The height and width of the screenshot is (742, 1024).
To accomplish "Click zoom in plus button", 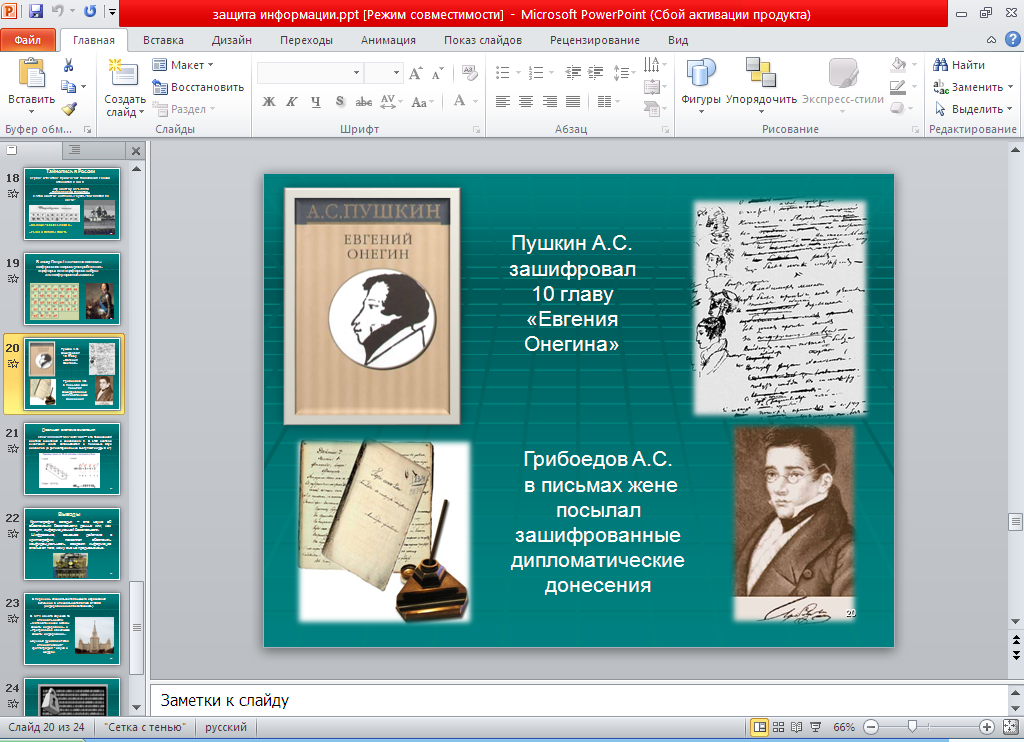I will [x=987, y=727].
